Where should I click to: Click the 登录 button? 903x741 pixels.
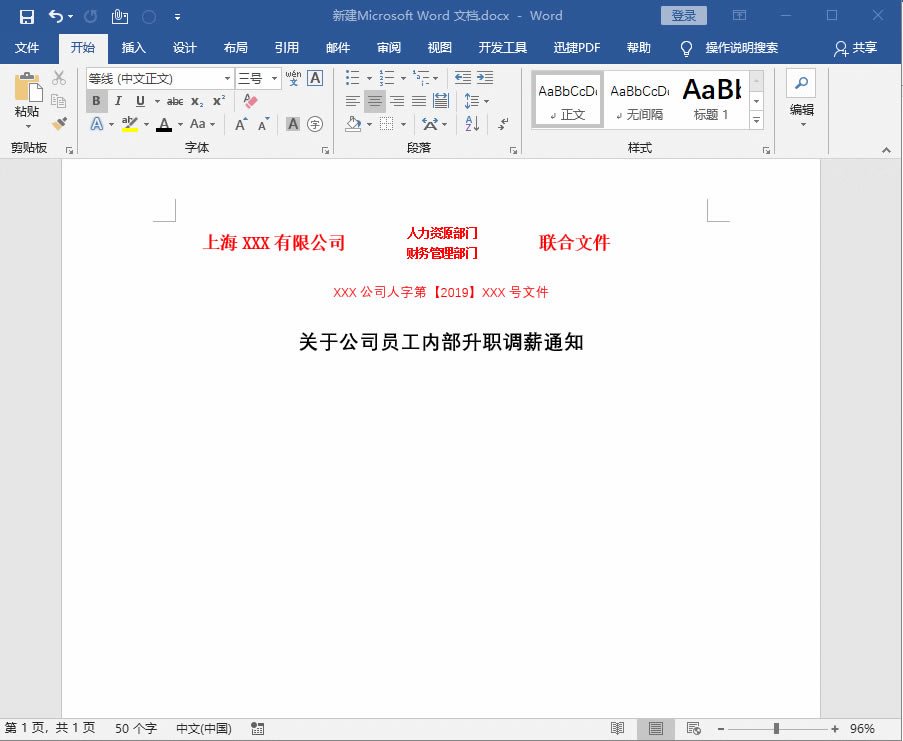click(x=686, y=15)
